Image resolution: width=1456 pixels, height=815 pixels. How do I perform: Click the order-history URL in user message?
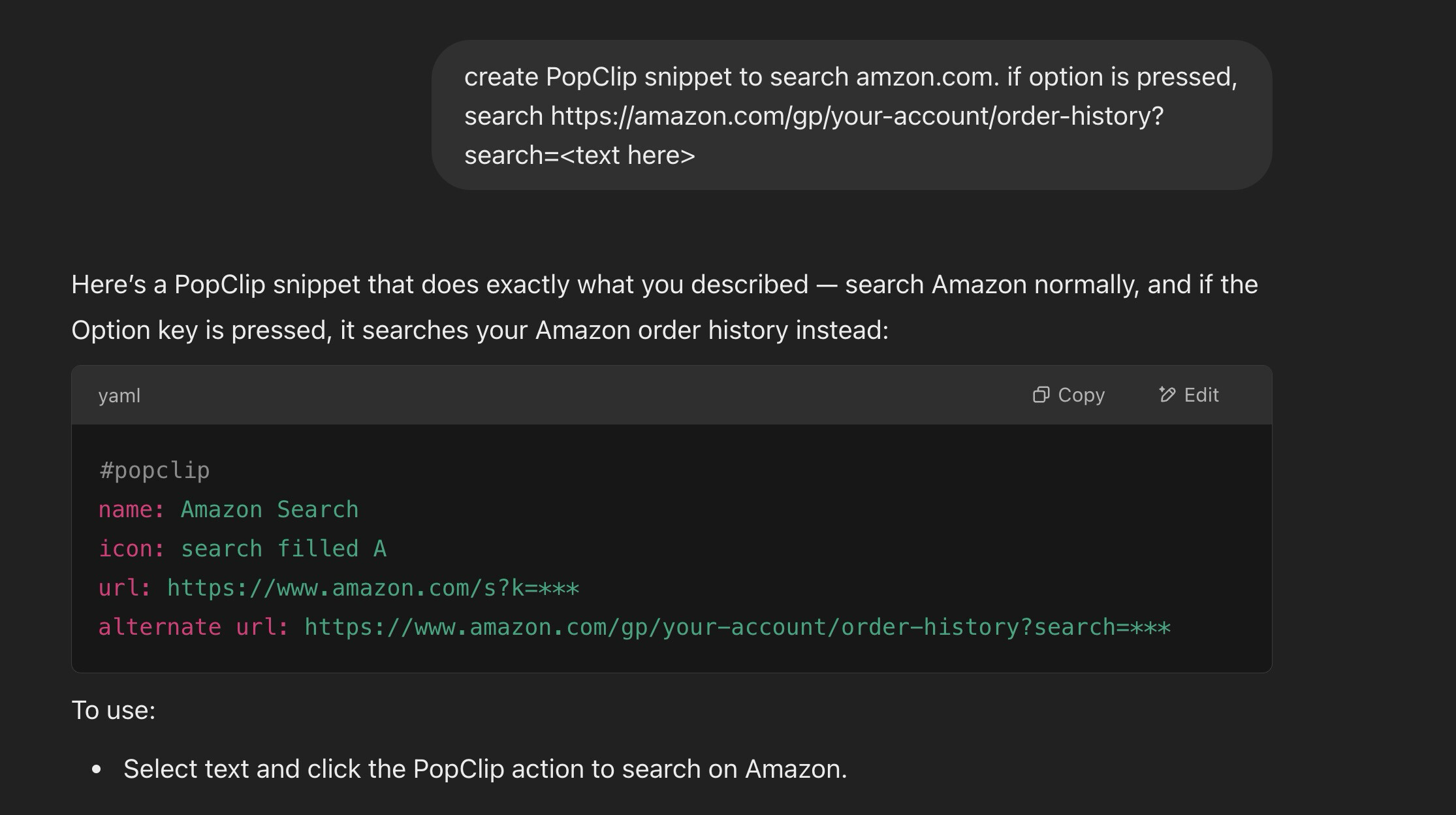(857, 116)
